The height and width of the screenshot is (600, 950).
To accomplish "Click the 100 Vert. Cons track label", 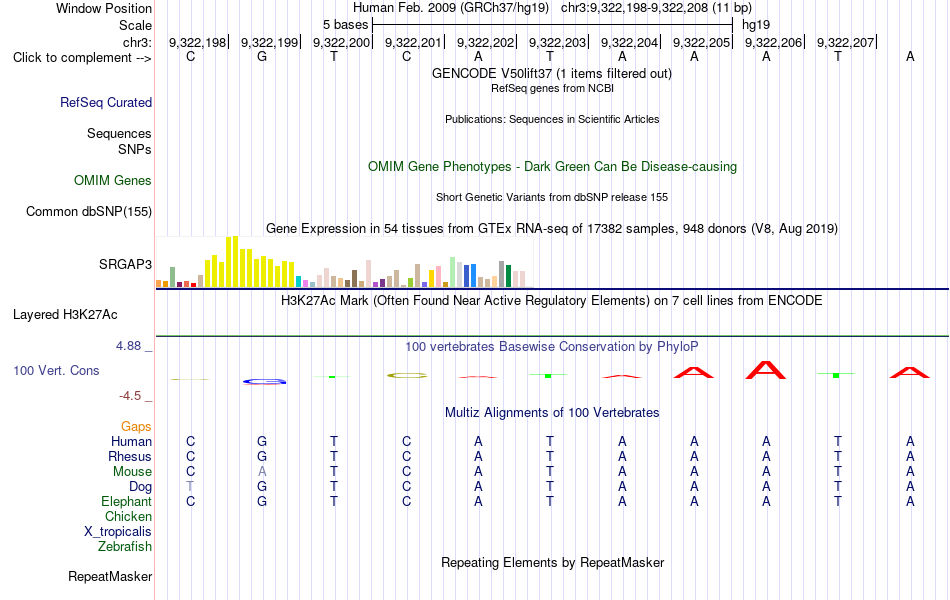I will (x=56, y=370).
